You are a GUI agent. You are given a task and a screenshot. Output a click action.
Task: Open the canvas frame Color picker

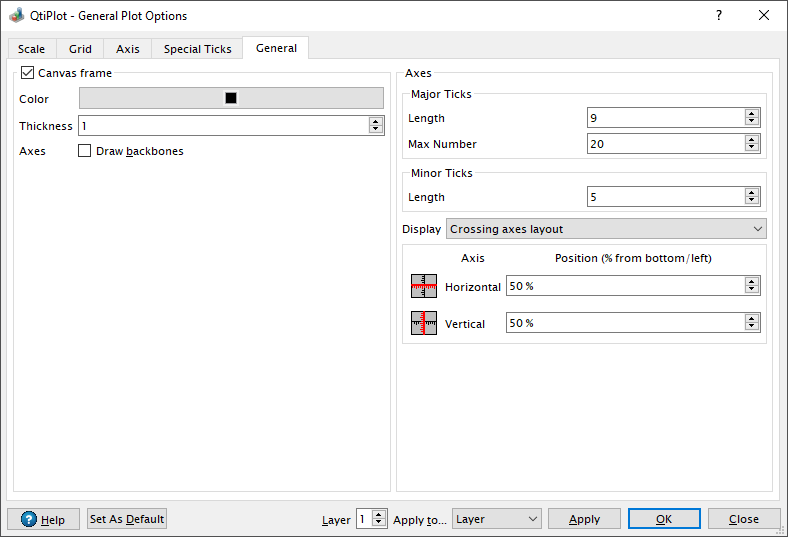pyautogui.click(x=231, y=98)
